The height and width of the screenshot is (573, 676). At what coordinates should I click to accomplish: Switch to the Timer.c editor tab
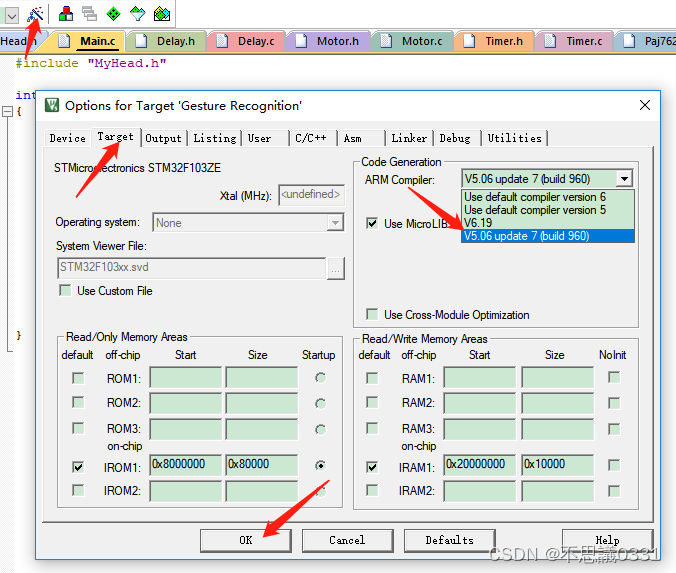[x=576, y=41]
